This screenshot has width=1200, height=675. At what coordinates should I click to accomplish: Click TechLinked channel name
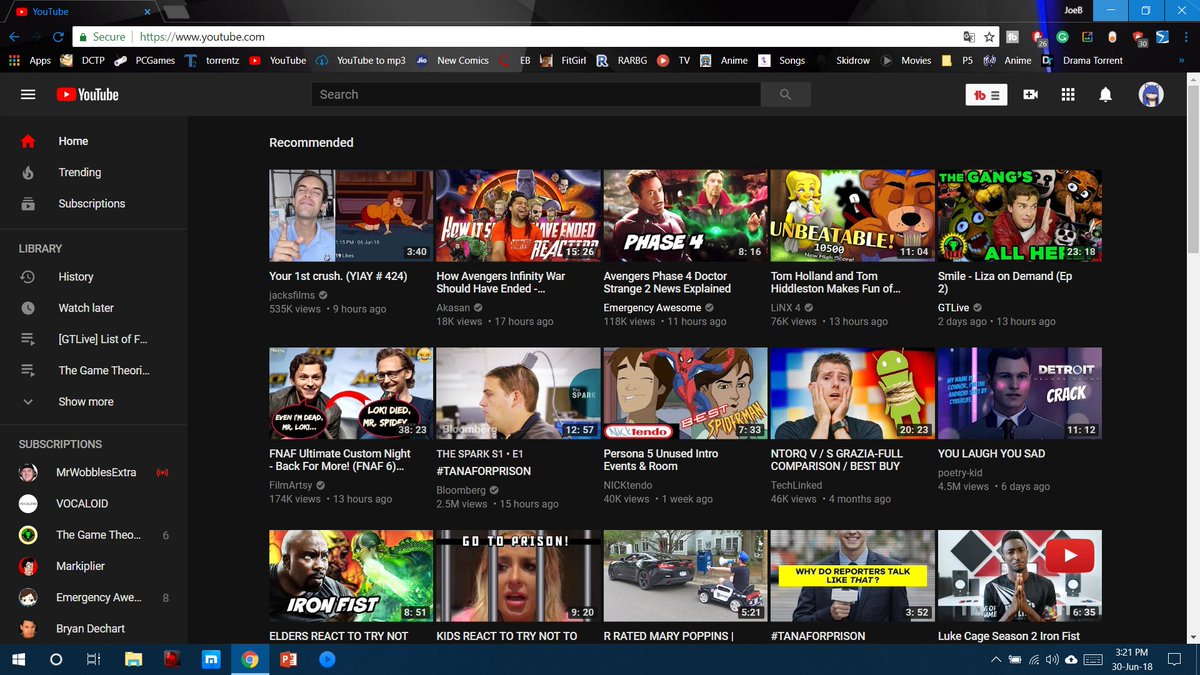pyautogui.click(x=796, y=485)
